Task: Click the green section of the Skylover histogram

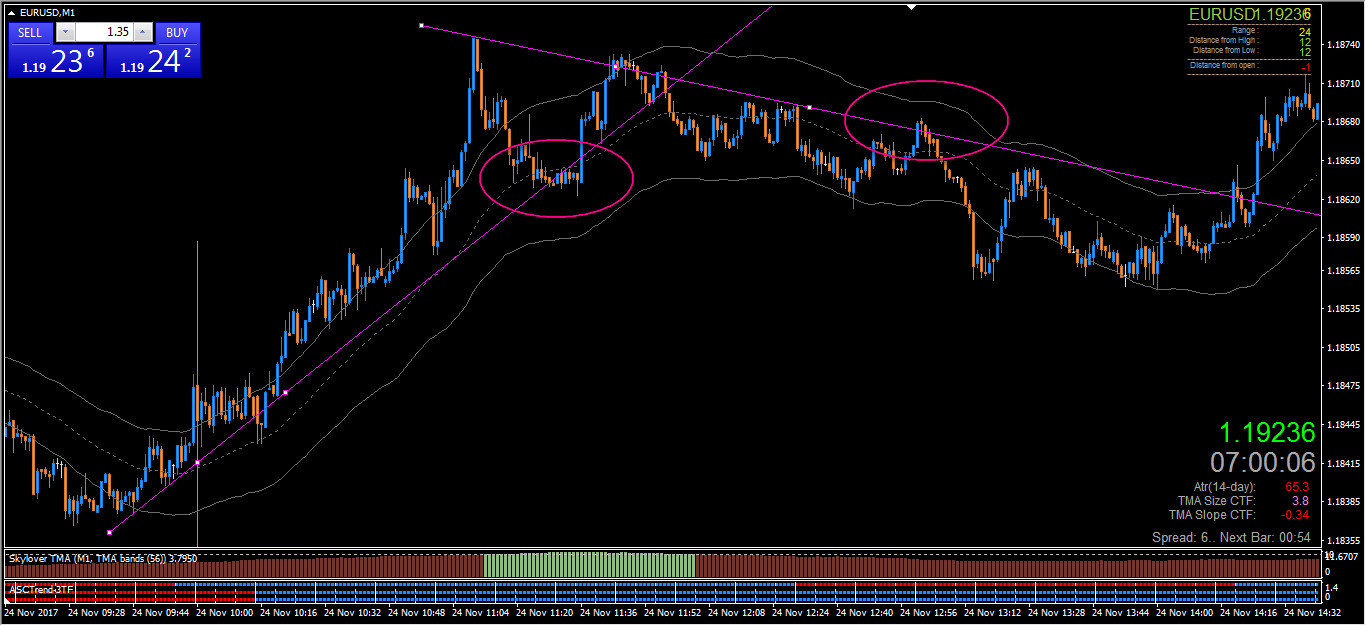Action: click(x=589, y=565)
